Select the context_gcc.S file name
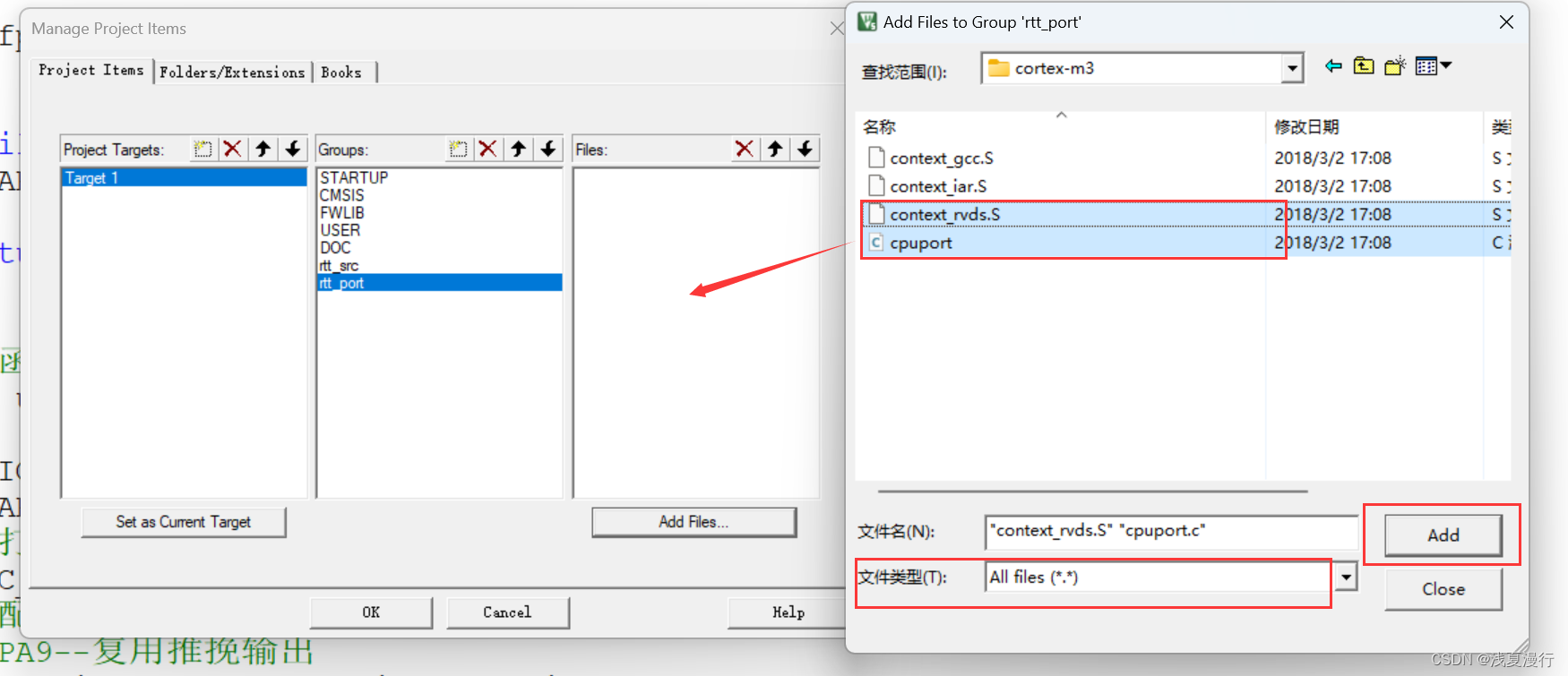Viewport: 1568px width, 676px height. tap(942, 158)
